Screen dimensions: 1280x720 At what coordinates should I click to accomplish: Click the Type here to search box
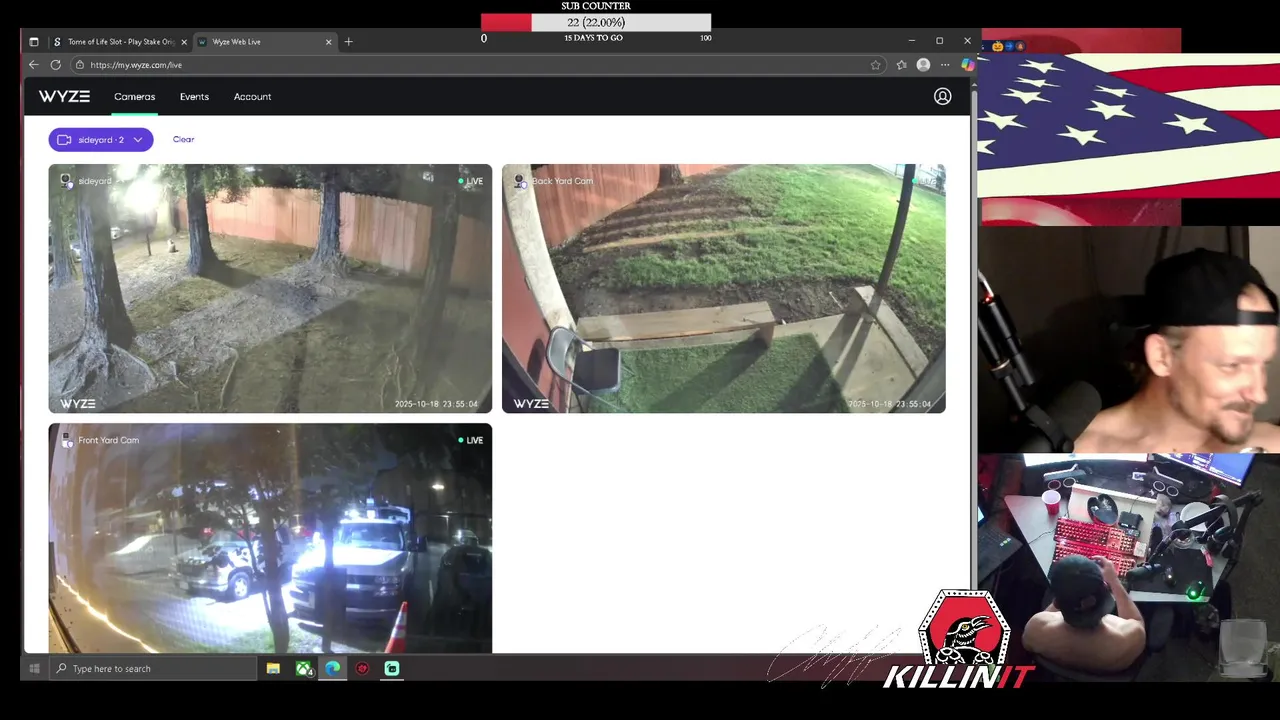[x=151, y=668]
